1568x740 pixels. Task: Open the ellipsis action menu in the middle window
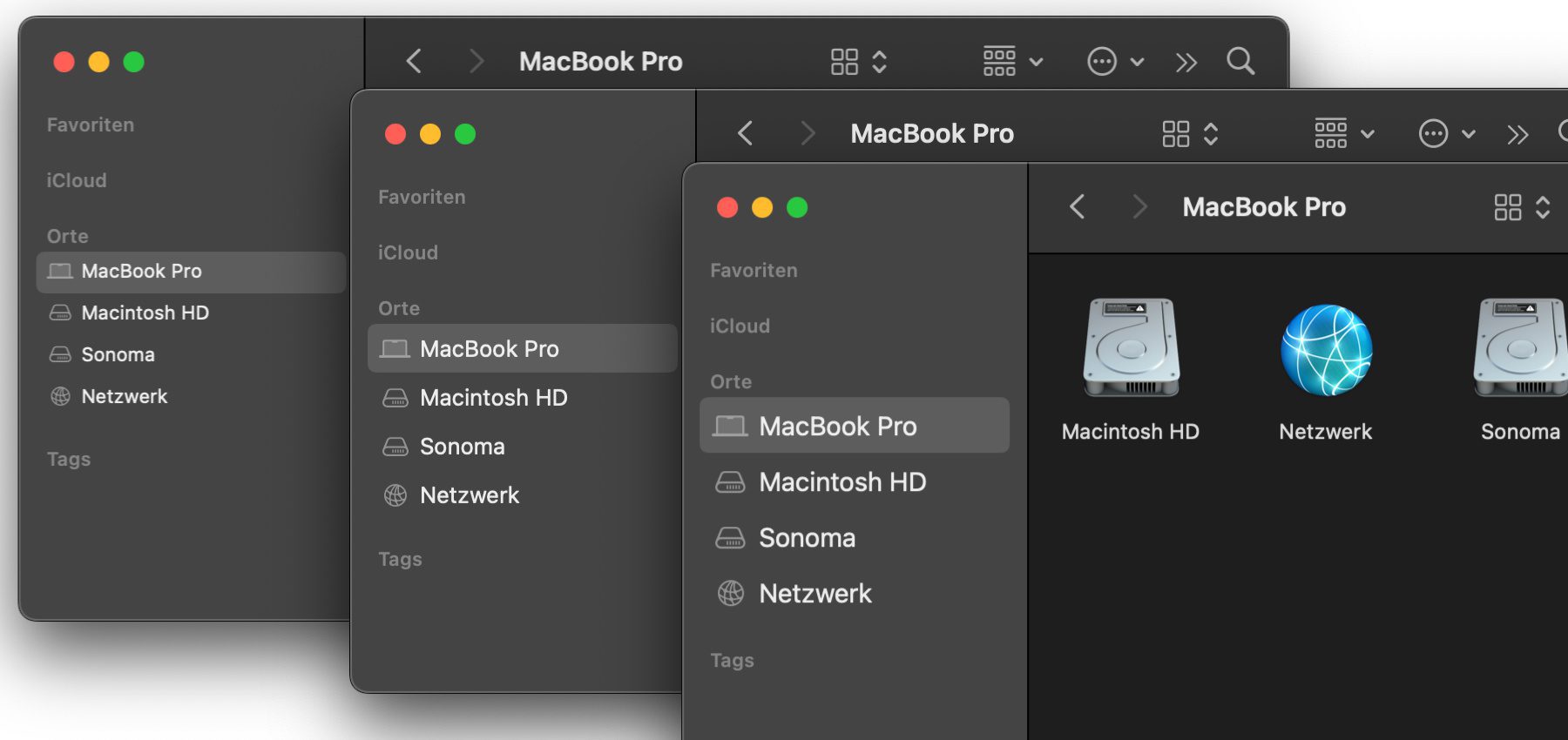click(x=1446, y=134)
